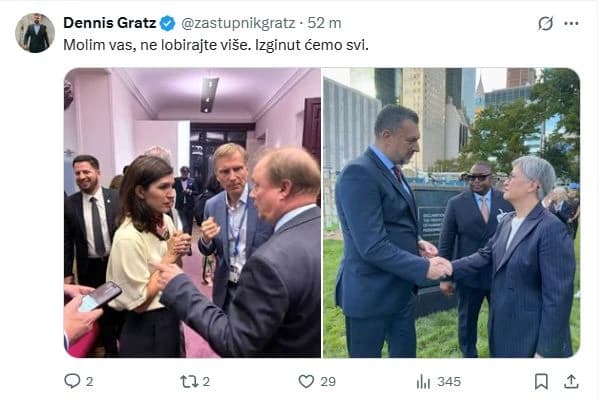
Task: Click the 345 views count
Action: pyautogui.click(x=449, y=381)
